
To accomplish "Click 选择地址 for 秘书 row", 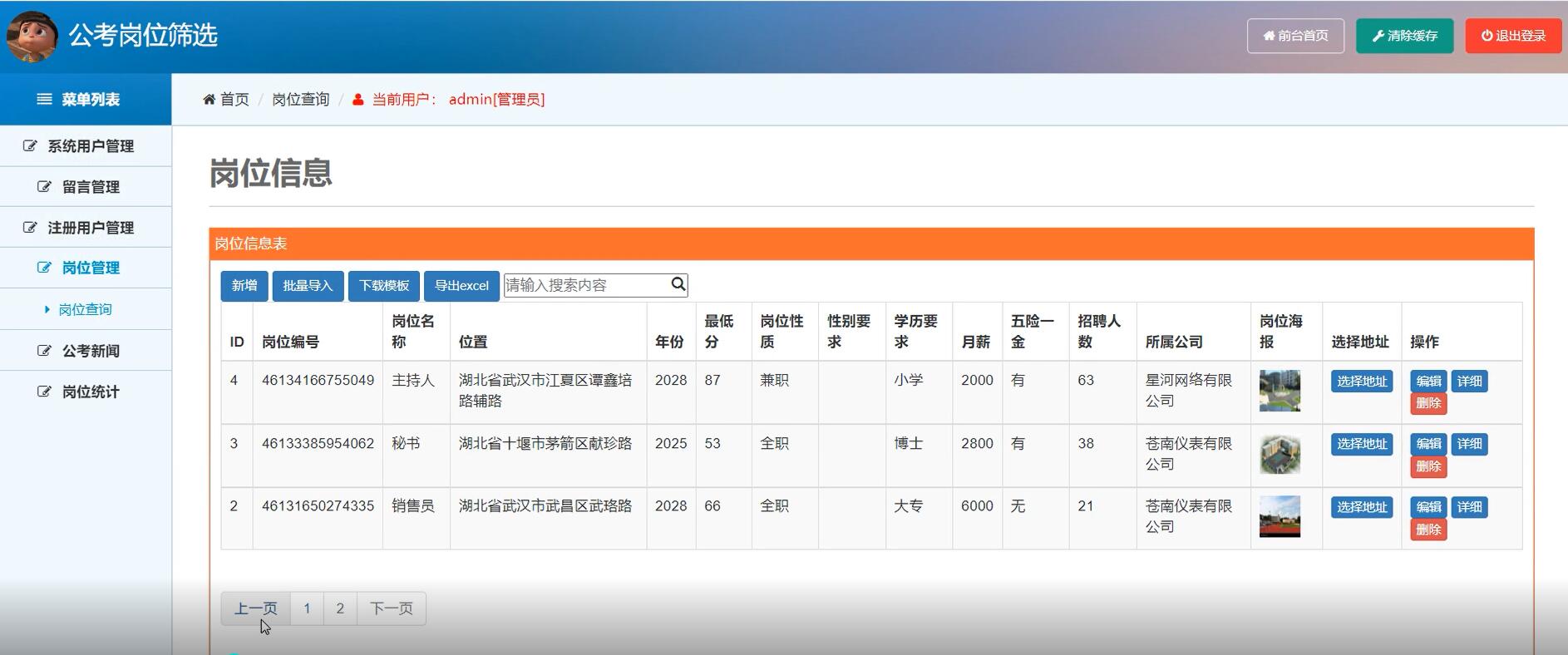I will point(1362,444).
